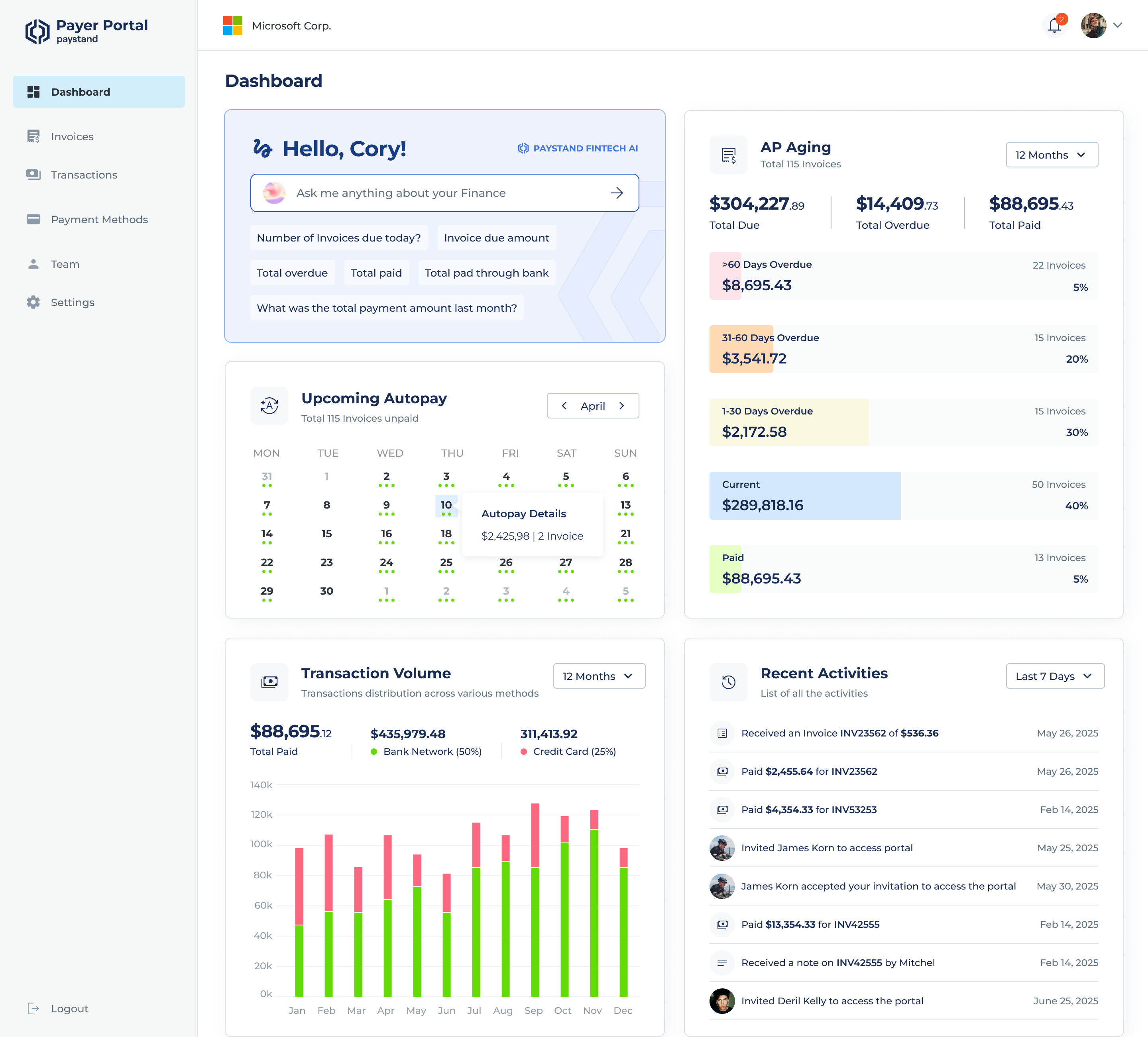Click the $304,227.89 Total Due value
The height and width of the screenshot is (1037, 1148).
pos(757,204)
